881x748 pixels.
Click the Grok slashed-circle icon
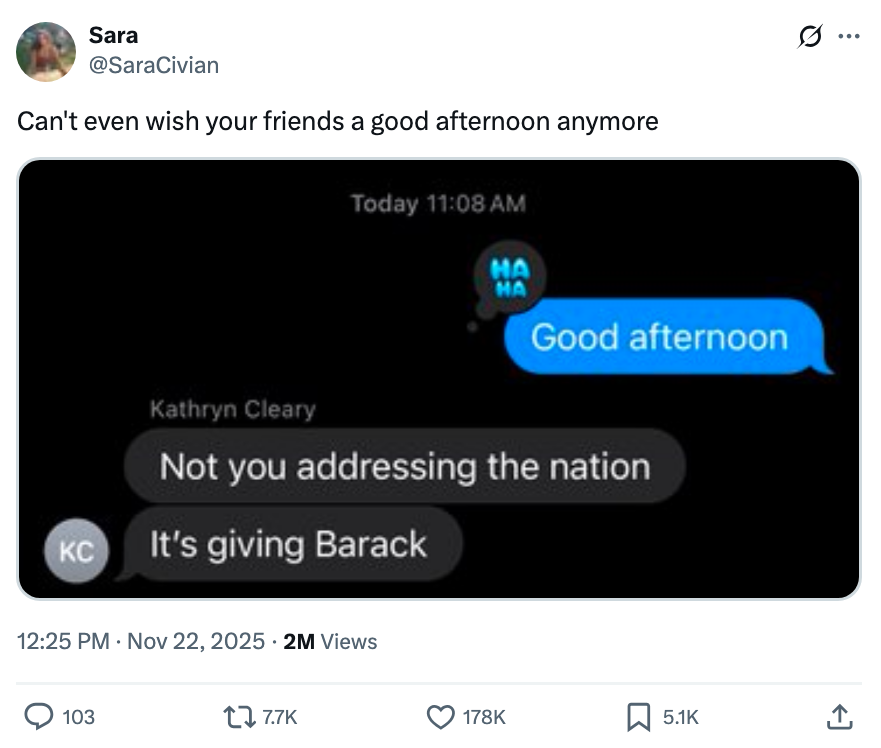click(x=807, y=37)
